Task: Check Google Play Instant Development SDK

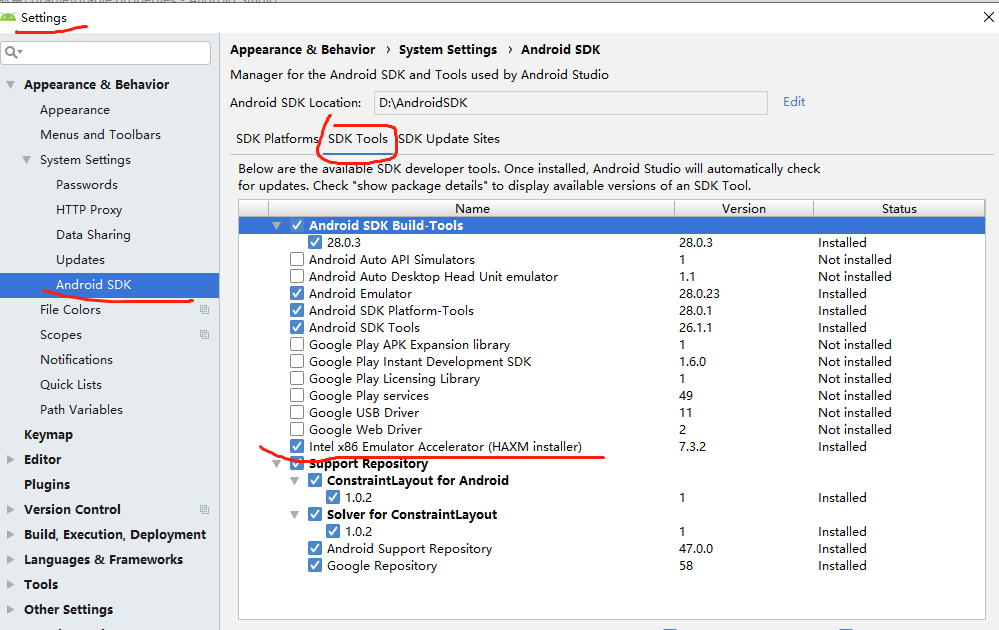Action: [x=297, y=361]
